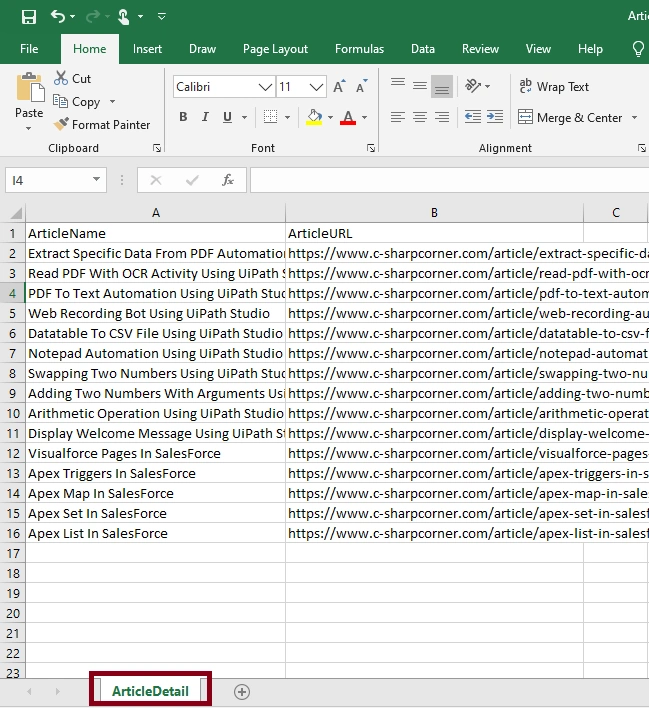Switch to the Data tab
This screenshot has width=649, height=710.
pyautogui.click(x=423, y=49)
